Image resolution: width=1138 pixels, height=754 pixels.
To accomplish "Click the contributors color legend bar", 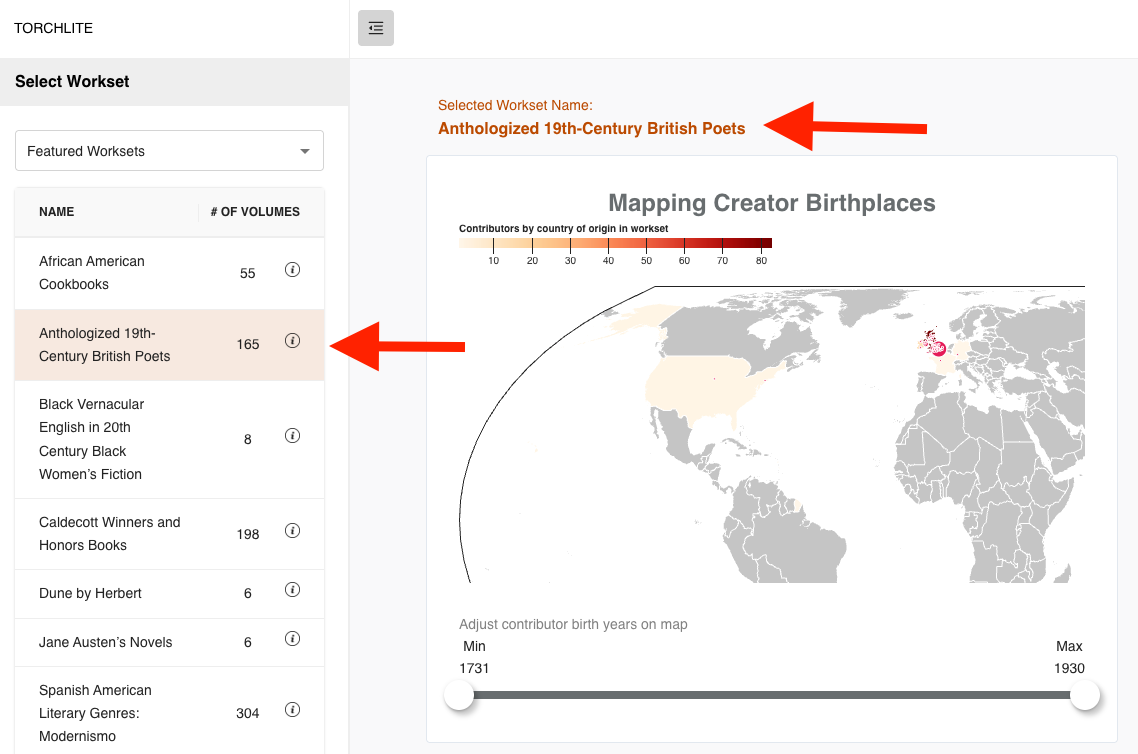I will pyautogui.click(x=615, y=243).
